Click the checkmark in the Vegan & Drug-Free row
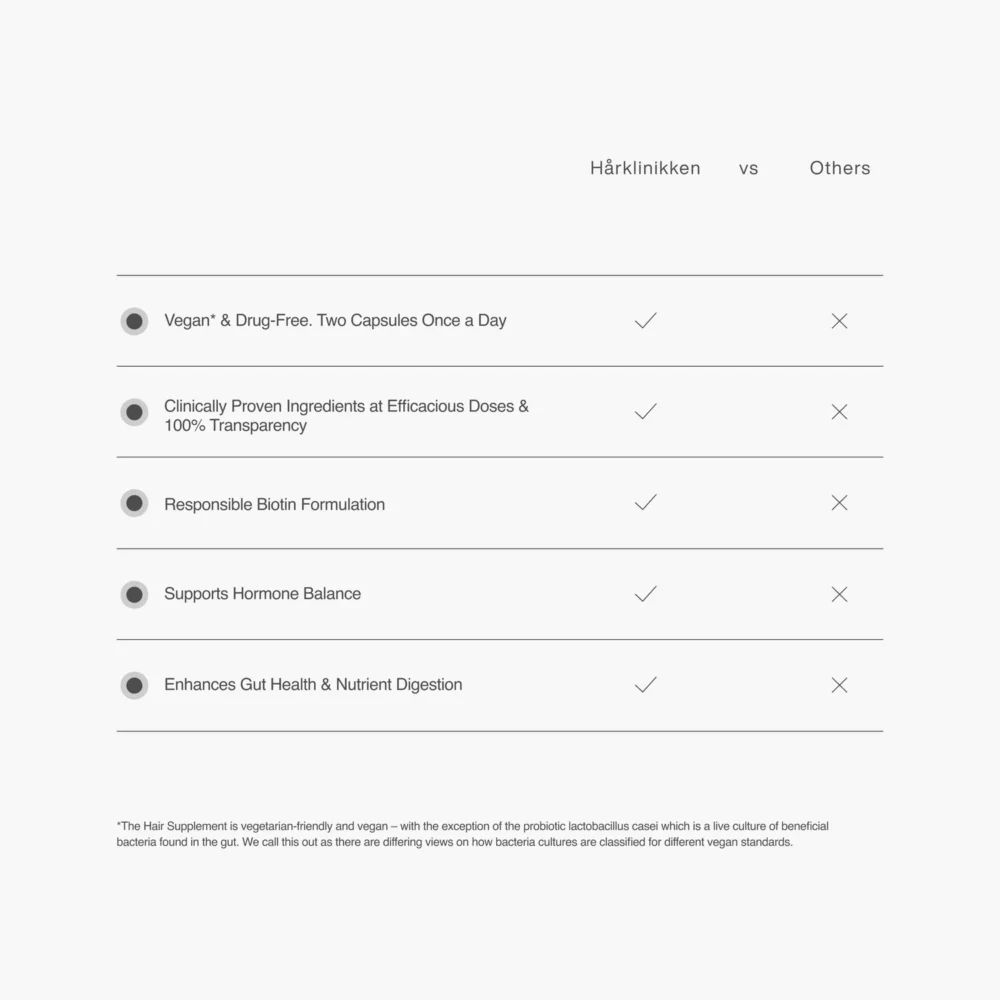 coord(645,320)
